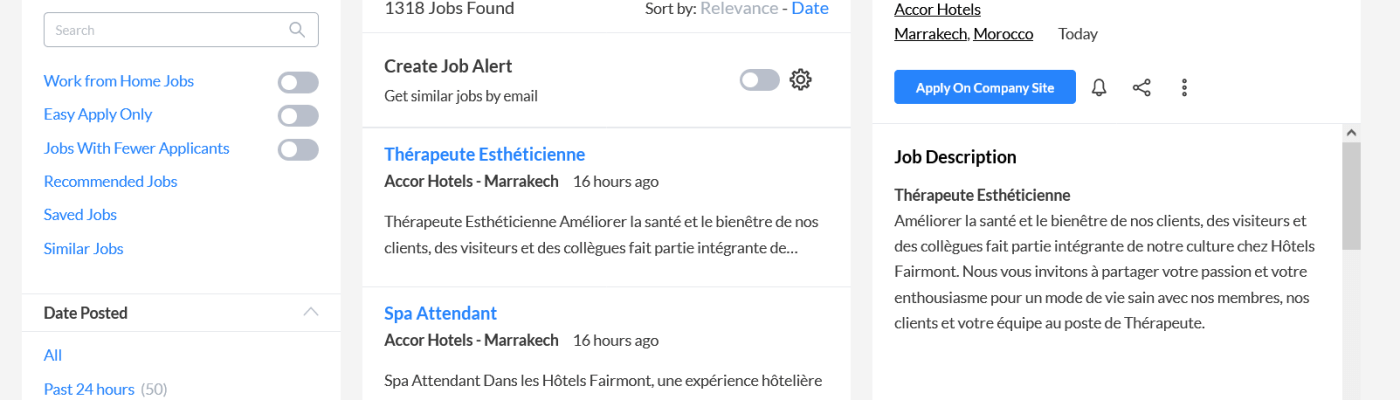Sort results by Date
Viewport: 1400px width, 400px height.
pyautogui.click(x=810, y=9)
